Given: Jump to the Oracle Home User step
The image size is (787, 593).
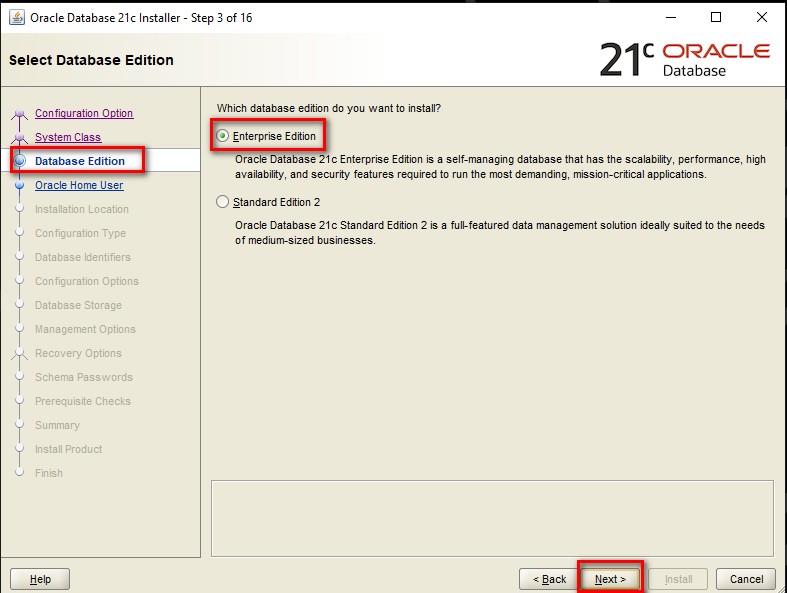Looking at the screenshot, I should [x=79, y=185].
